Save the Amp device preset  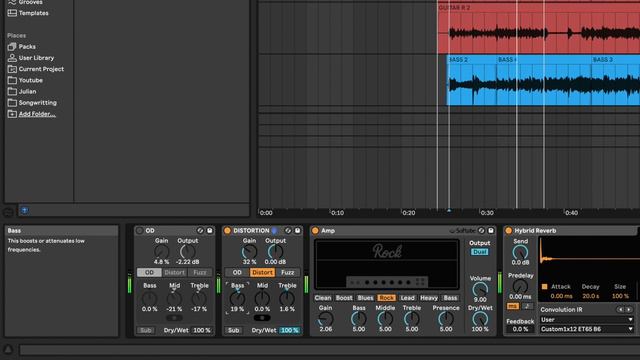(x=491, y=231)
